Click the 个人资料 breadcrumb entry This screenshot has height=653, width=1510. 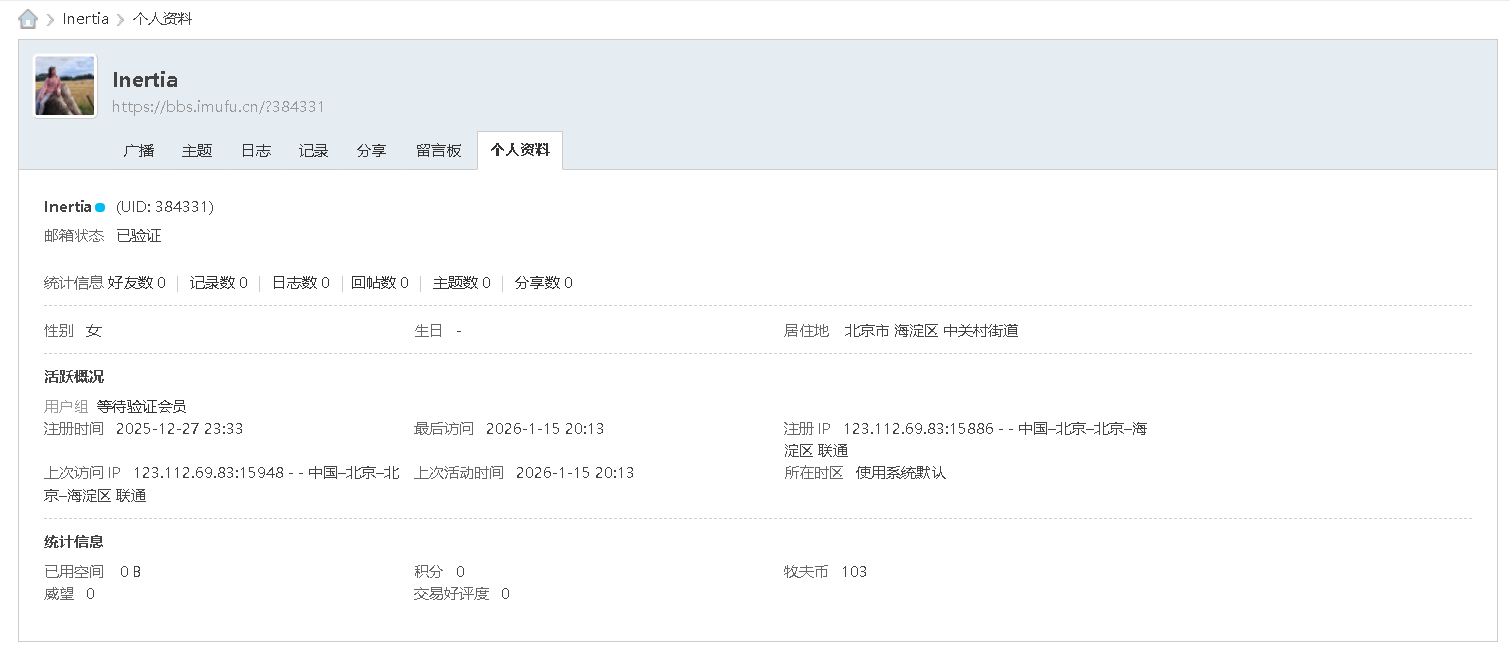[x=163, y=18]
